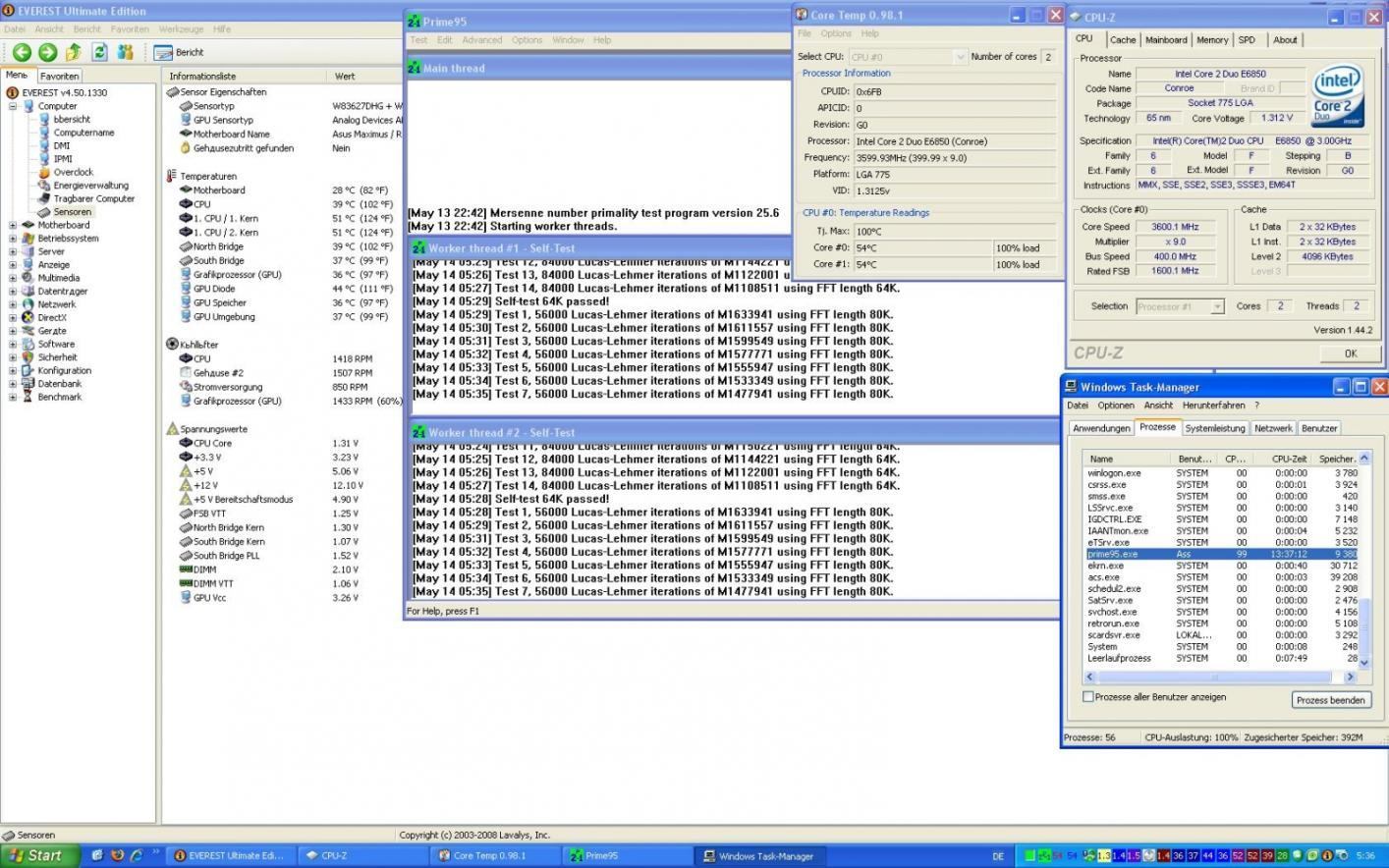Select the Sensoren tree item
The image size is (1389, 868).
click(72, 212)
